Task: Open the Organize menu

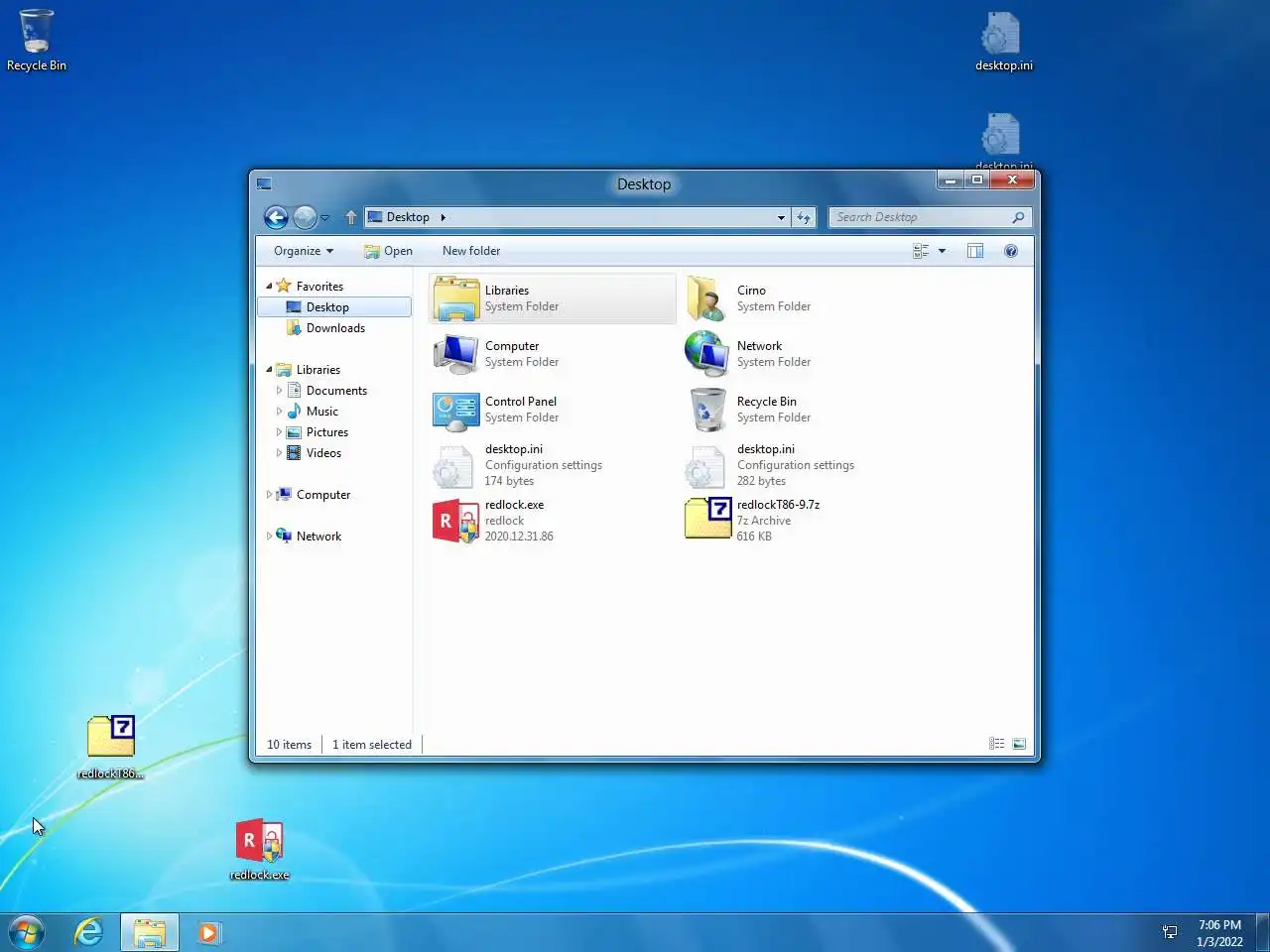Action: pyautogui.click(x=304, y=251)
